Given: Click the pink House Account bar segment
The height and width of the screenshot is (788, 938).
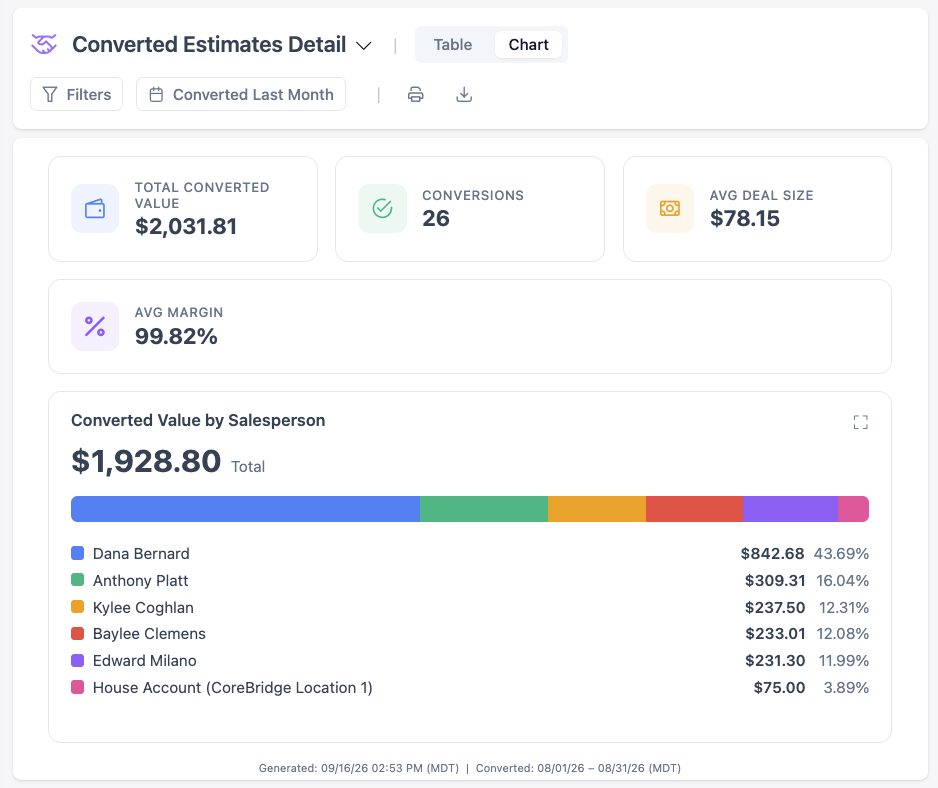Looking at the screenshot, I should click(854, 509).
